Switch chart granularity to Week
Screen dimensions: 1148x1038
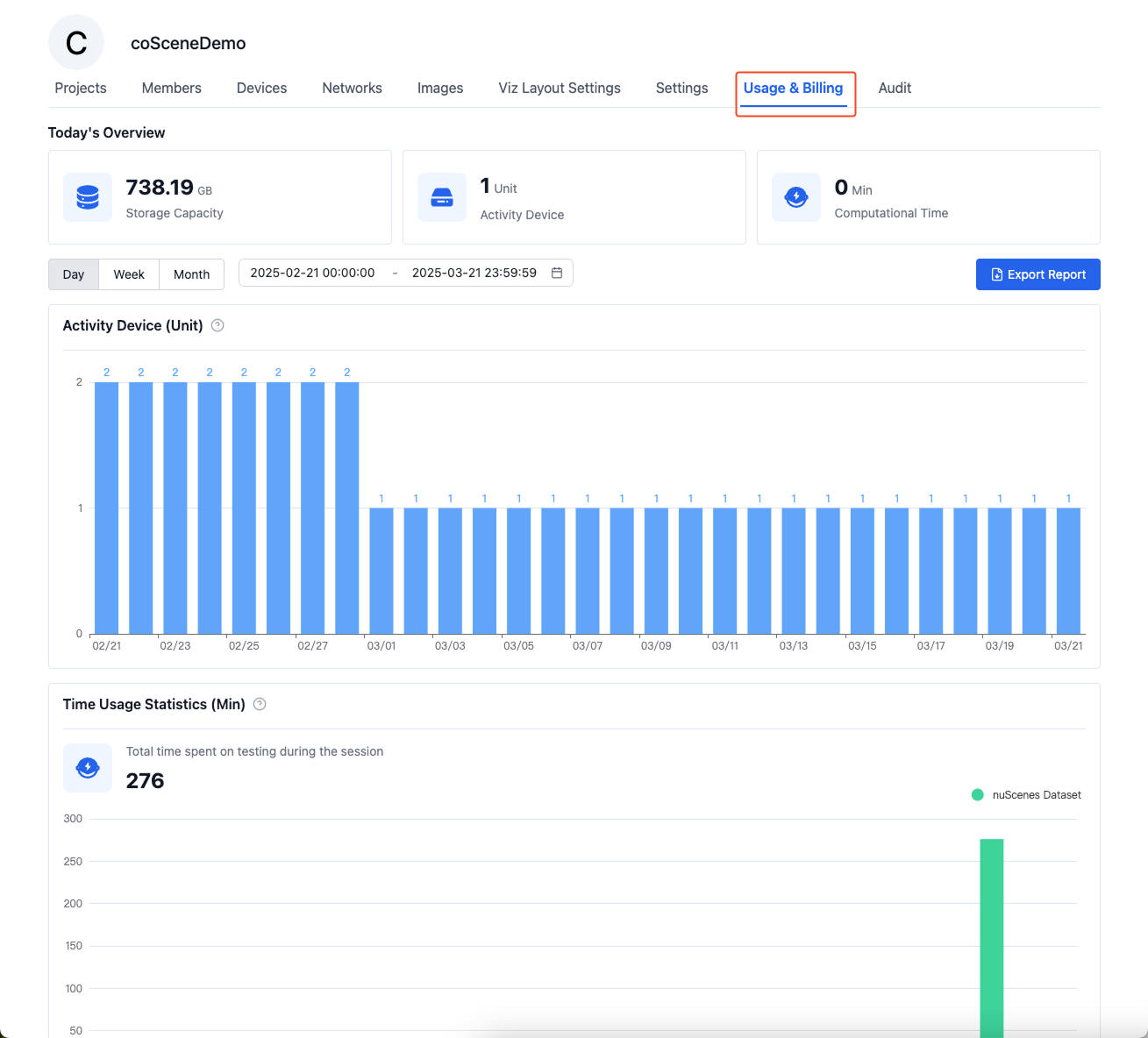point(129,274)
